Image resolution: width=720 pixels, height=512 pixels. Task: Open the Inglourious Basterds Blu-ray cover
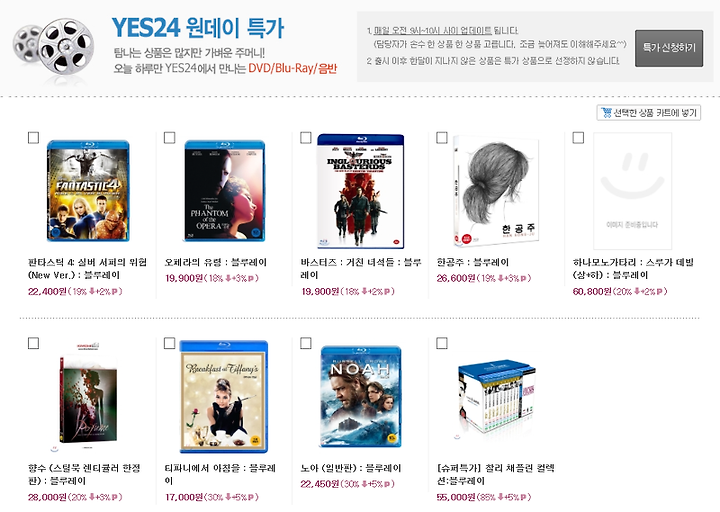[360, 191]
